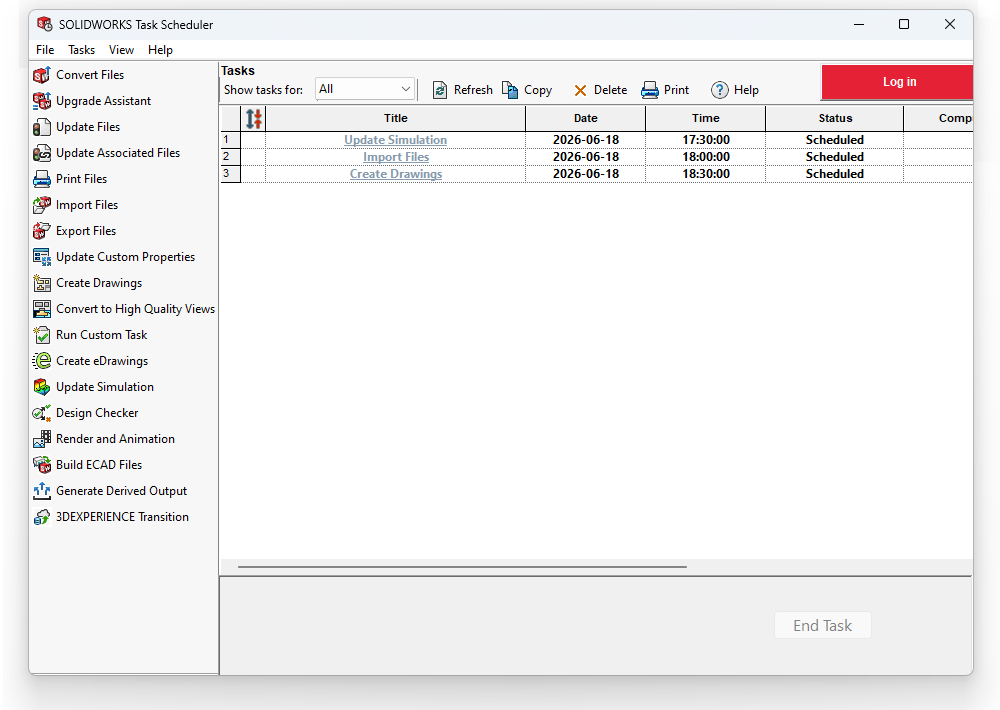Click the Copy toolbar icon
Viewport: 1000px width, 710px height.
510,90
